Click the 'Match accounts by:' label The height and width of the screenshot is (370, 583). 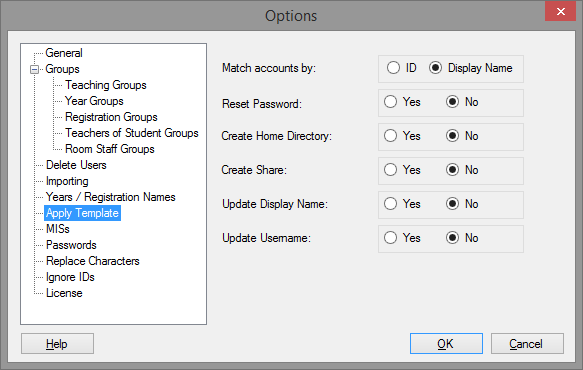(269, 68)
